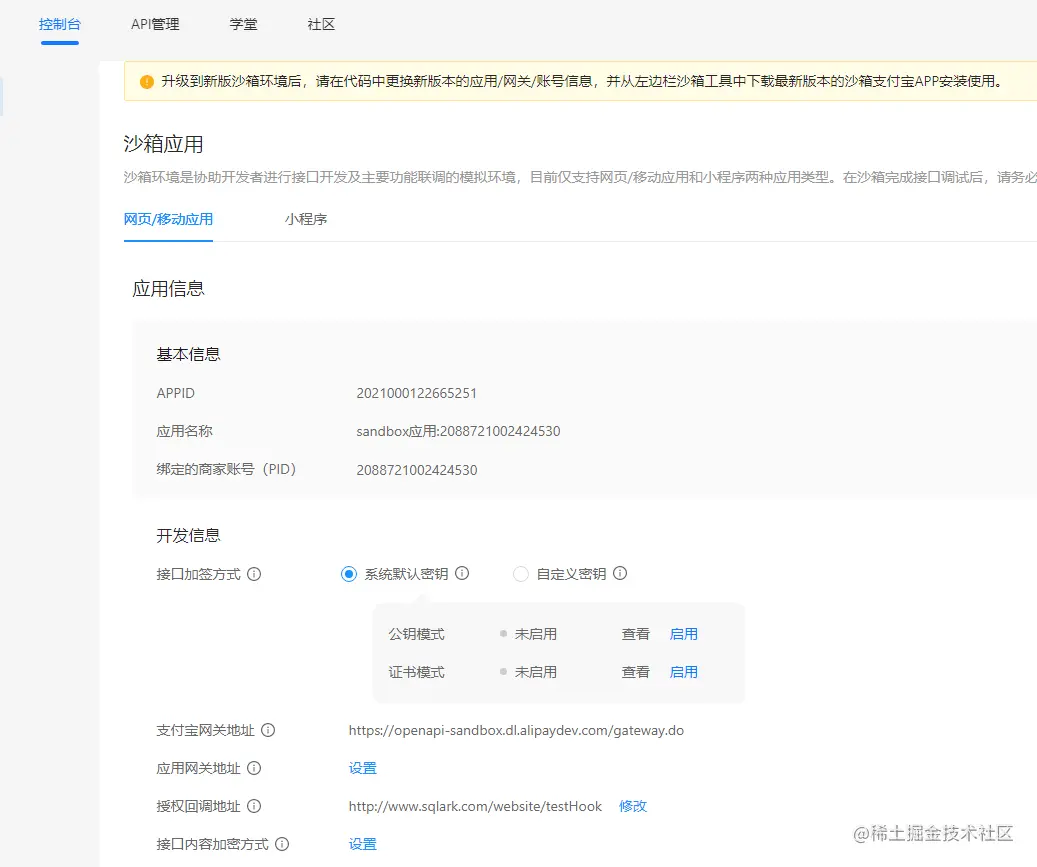
Task: Click 查看 in 证书模式 row
Action: tap(636, 672)
